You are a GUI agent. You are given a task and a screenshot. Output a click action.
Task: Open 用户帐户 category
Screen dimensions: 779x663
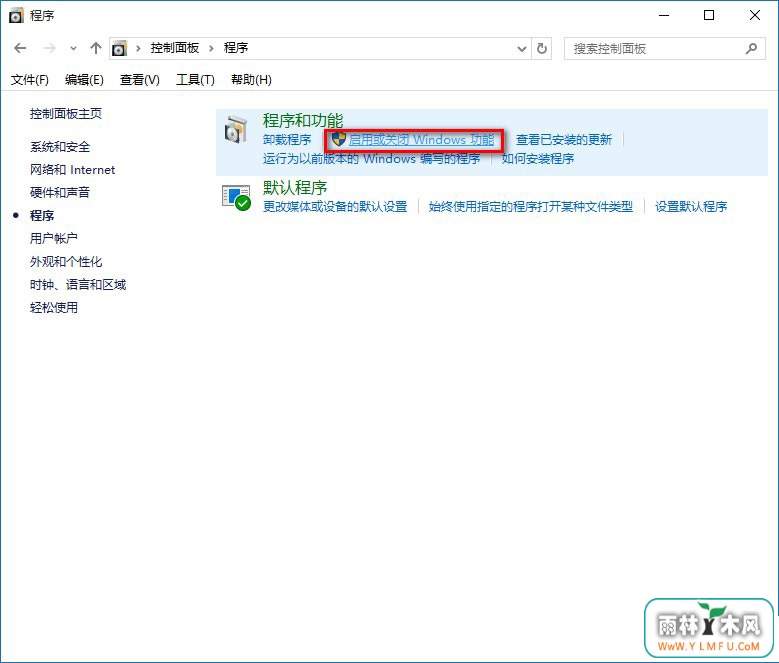(x=54, y=238)
